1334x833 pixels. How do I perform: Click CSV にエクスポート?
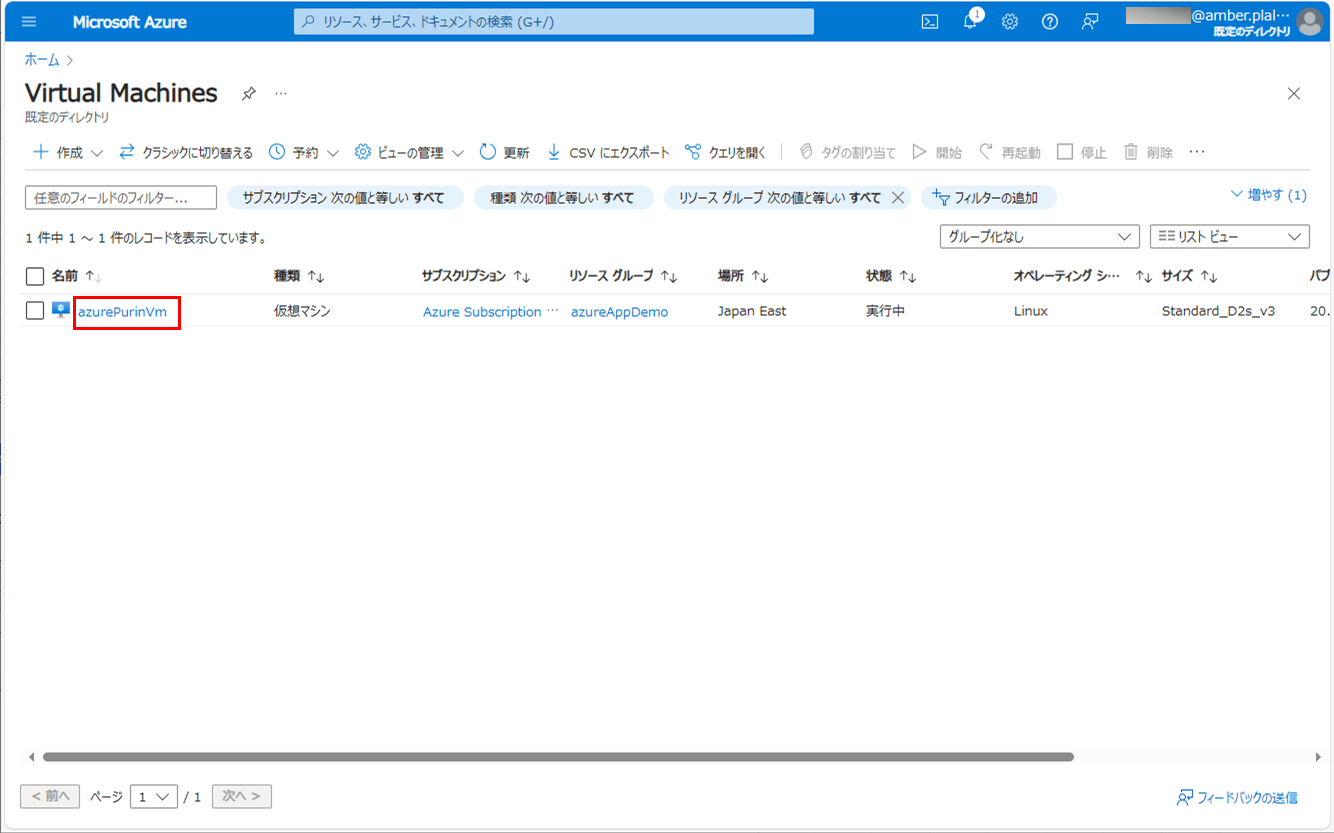pyautogui.click(x=608, y=153)
